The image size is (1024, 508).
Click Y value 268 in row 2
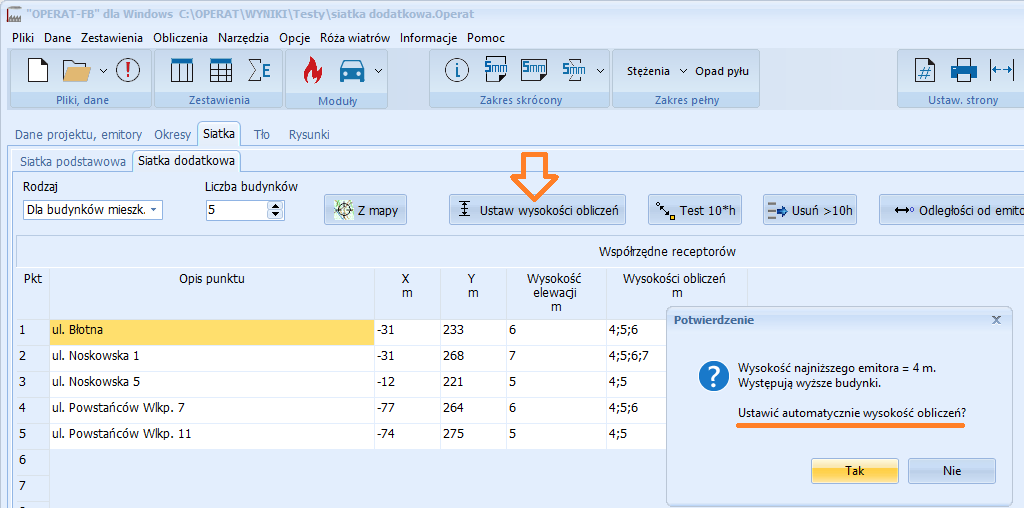click(473, 358)
